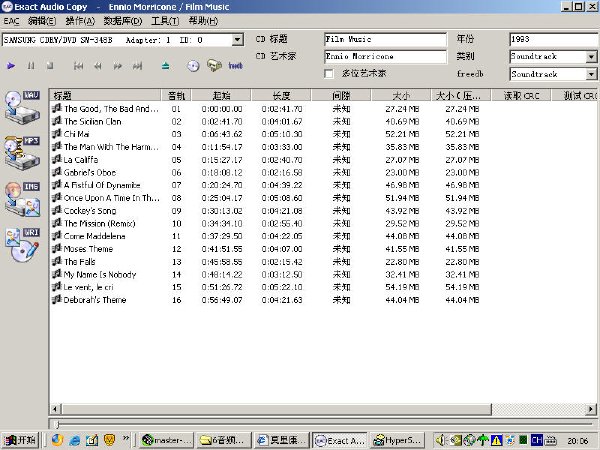The height and width of the screenshot is (450, 600).
Task: Click the CD disc icon in toolbar
Action: (x=193, y=66)
